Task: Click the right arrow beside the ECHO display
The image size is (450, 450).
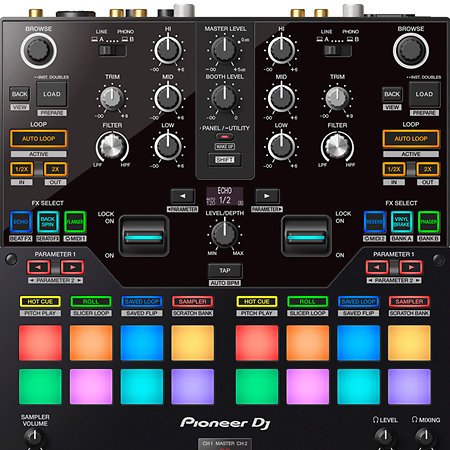Action: pyautogui.click(x=267, y=196)
